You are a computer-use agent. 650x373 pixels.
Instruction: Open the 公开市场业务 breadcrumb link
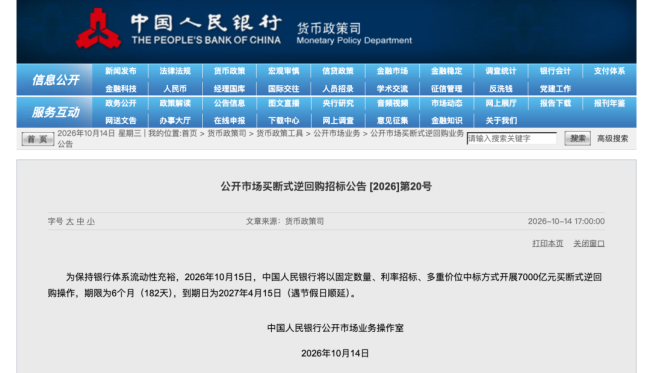coord(337,133)
